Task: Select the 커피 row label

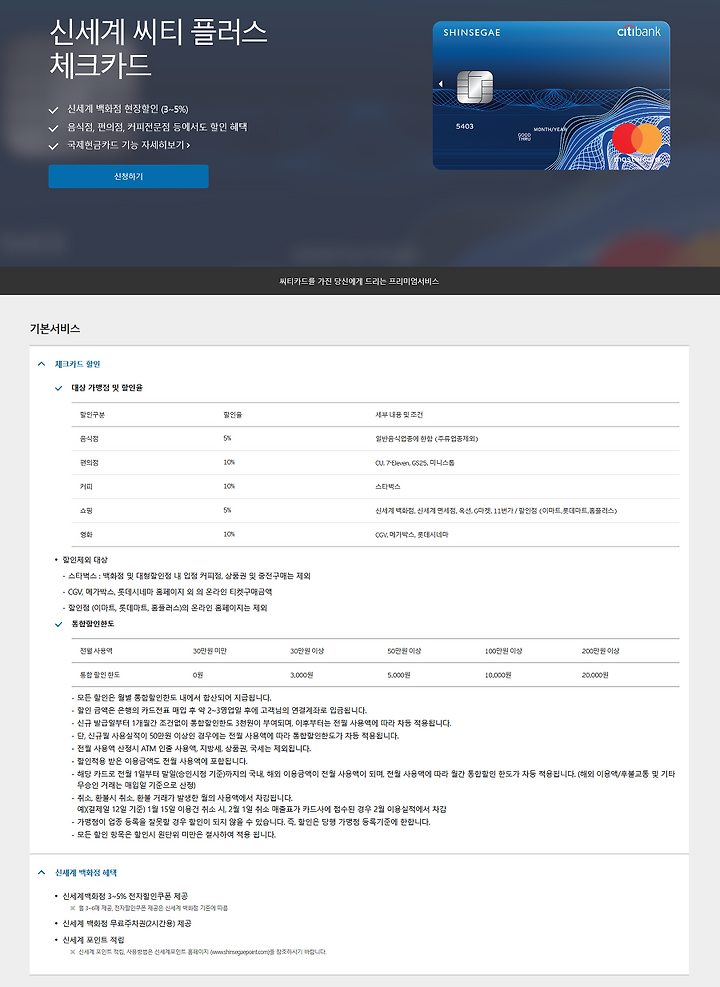Action: (x=86, y=487)
